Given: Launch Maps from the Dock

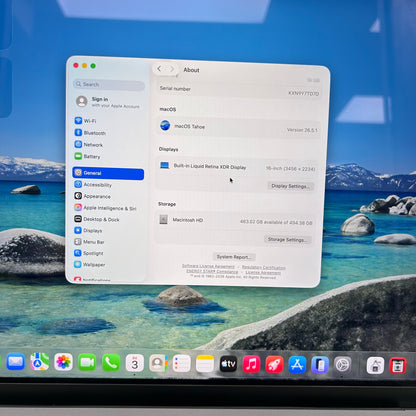Looking at the screenshot, I should click(40, 362).
